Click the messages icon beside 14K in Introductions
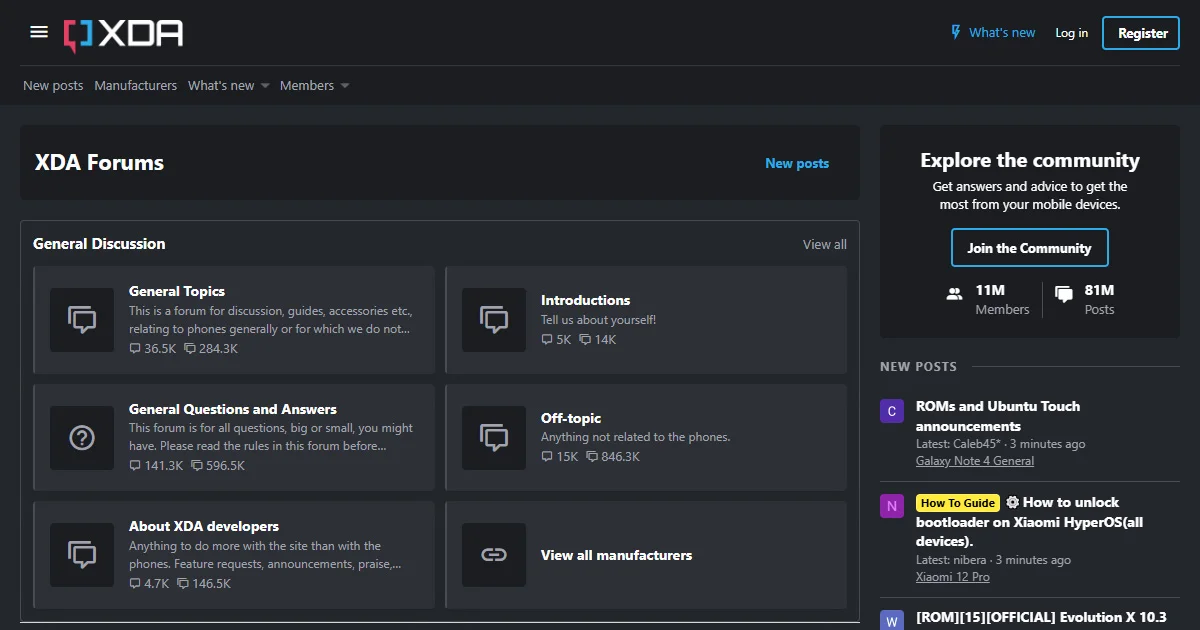 click(x=585, y=340)
